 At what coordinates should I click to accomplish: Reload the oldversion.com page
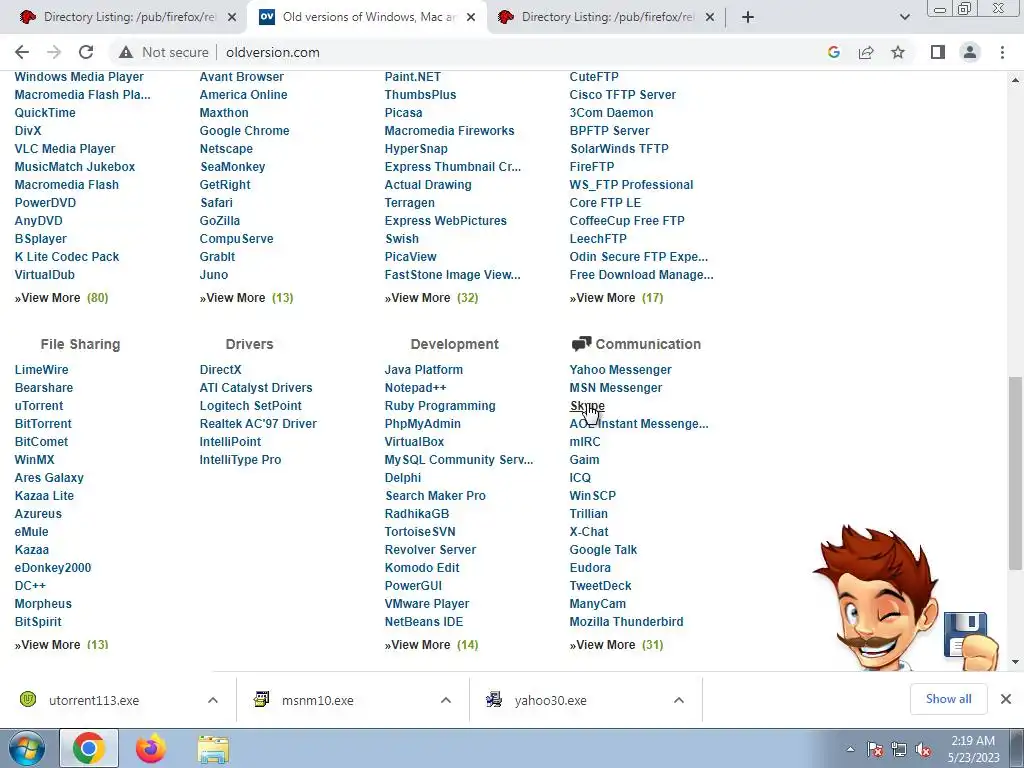click(86, 52)
